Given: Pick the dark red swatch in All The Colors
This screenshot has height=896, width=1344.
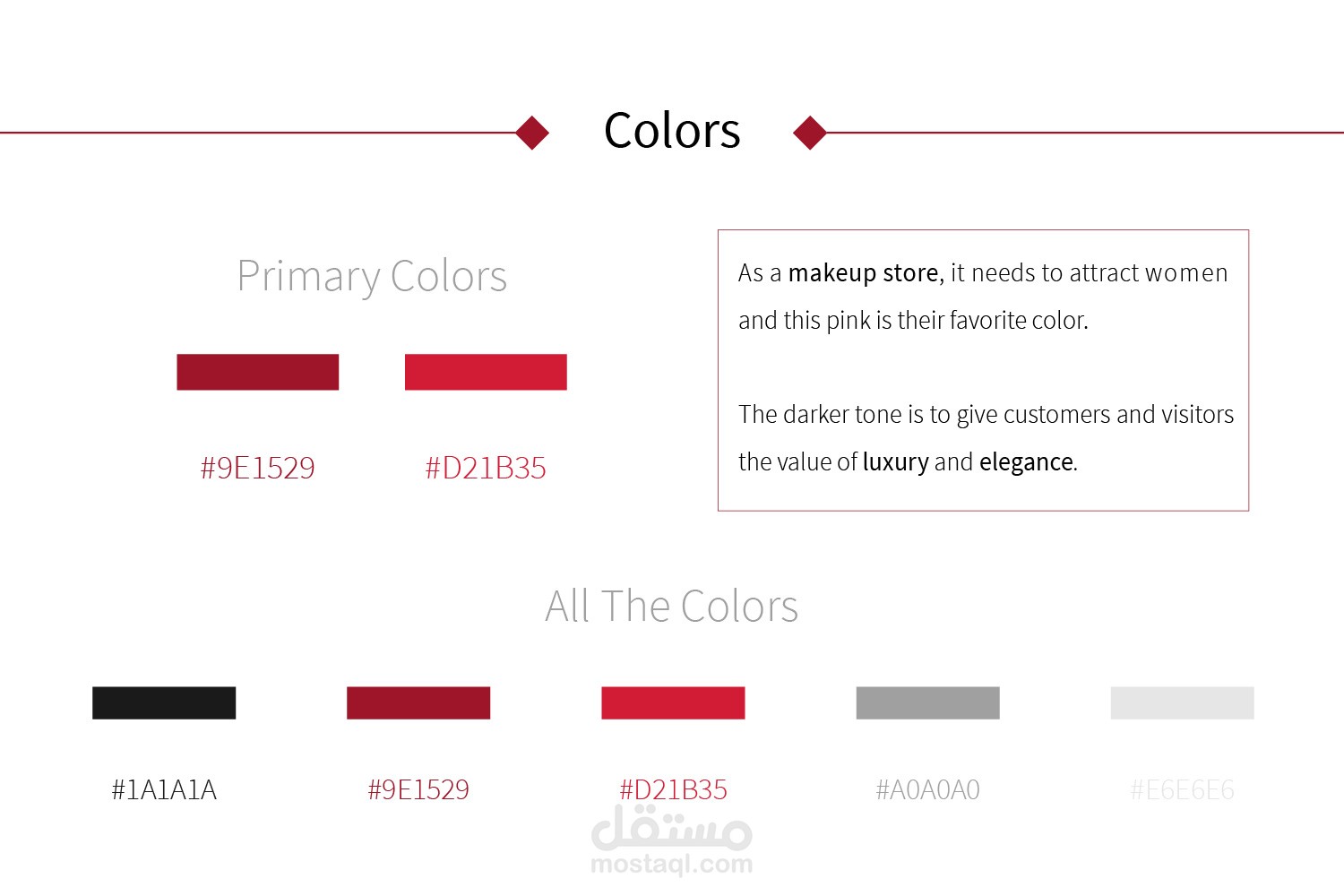Looking at the screenshot, I should click(x=418, y=702).
